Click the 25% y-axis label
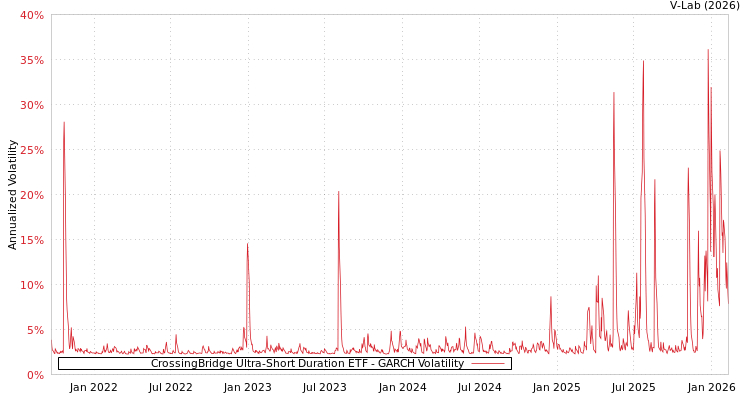Viewport: 750px width, 400px height. click(x=32, y=150)
